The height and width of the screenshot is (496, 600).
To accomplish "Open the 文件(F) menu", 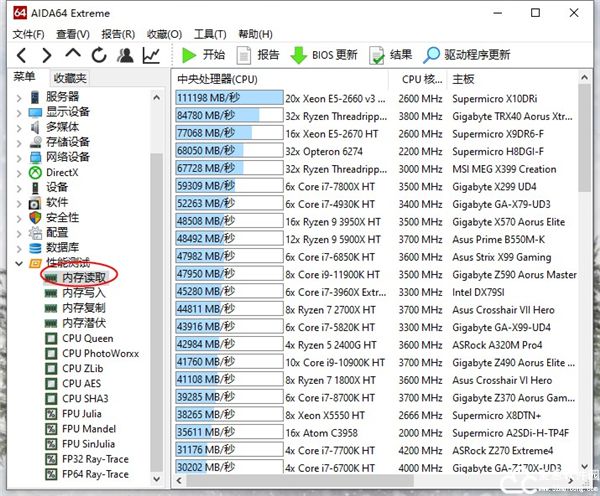I will coord(29,34).
